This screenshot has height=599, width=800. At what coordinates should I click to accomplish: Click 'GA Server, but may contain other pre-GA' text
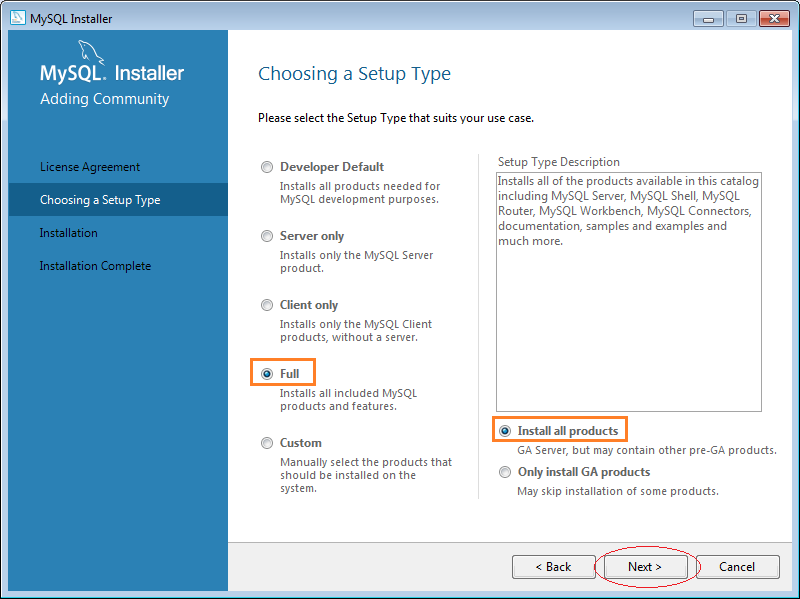pos(647,451)
